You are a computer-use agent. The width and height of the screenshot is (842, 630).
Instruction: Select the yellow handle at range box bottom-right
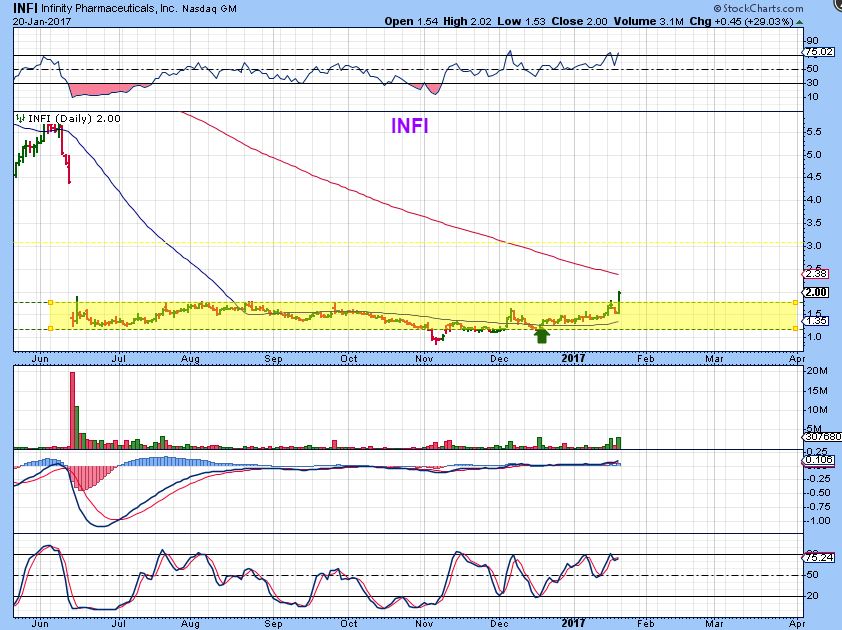pyautogui.click(x=796, y=328)
